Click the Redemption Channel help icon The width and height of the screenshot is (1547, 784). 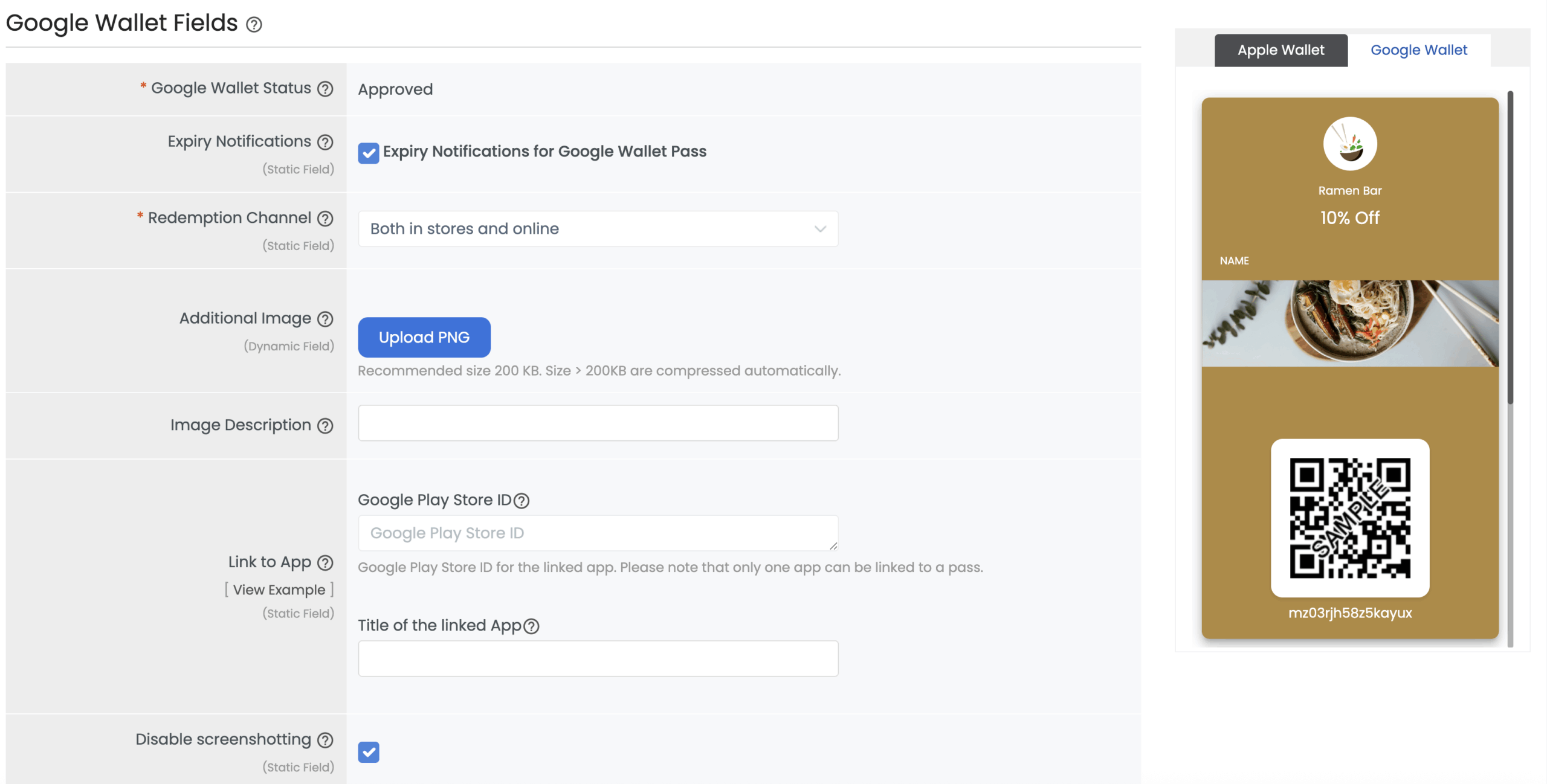(x=325, y=219)
